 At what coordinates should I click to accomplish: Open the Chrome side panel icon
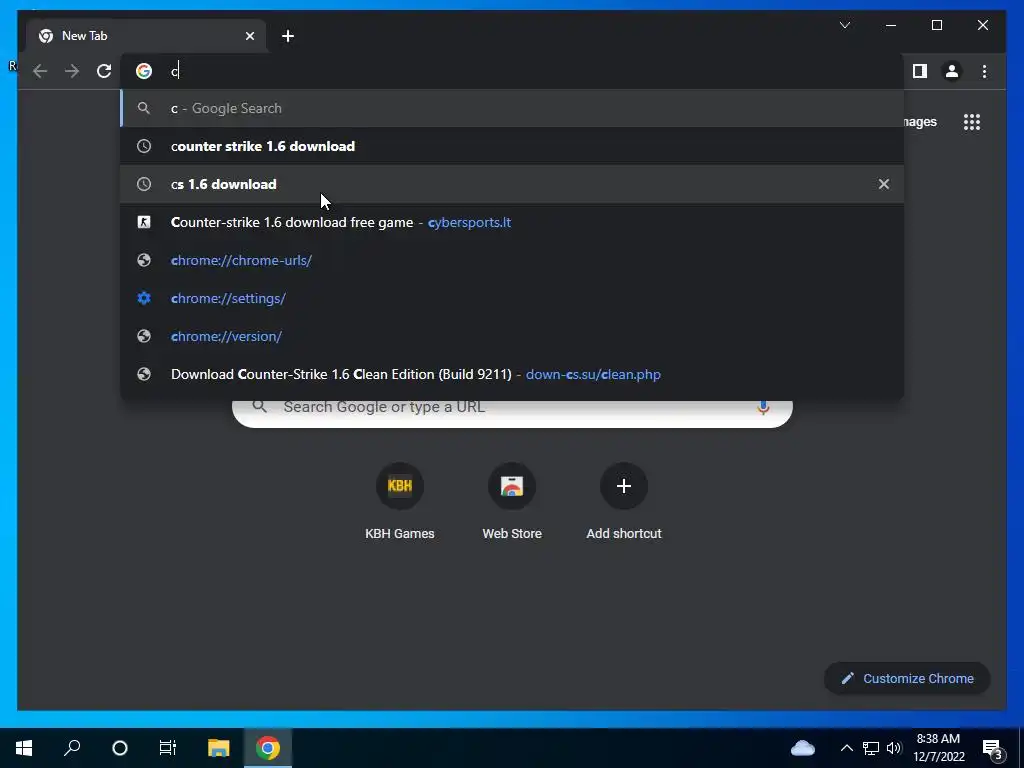click(x=920, y=71)
